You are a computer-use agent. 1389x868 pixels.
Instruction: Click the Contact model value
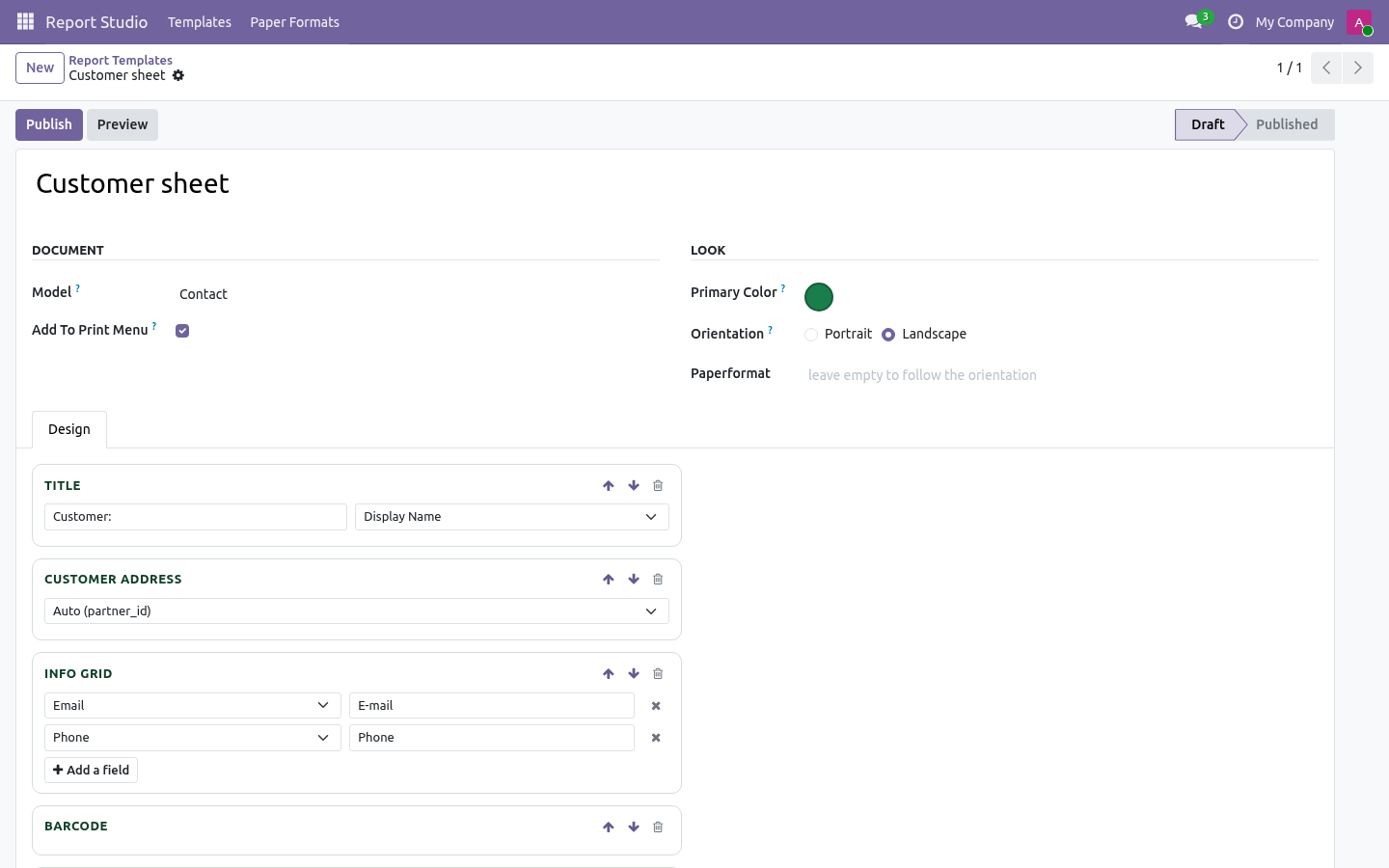click(x=204, y=294)
